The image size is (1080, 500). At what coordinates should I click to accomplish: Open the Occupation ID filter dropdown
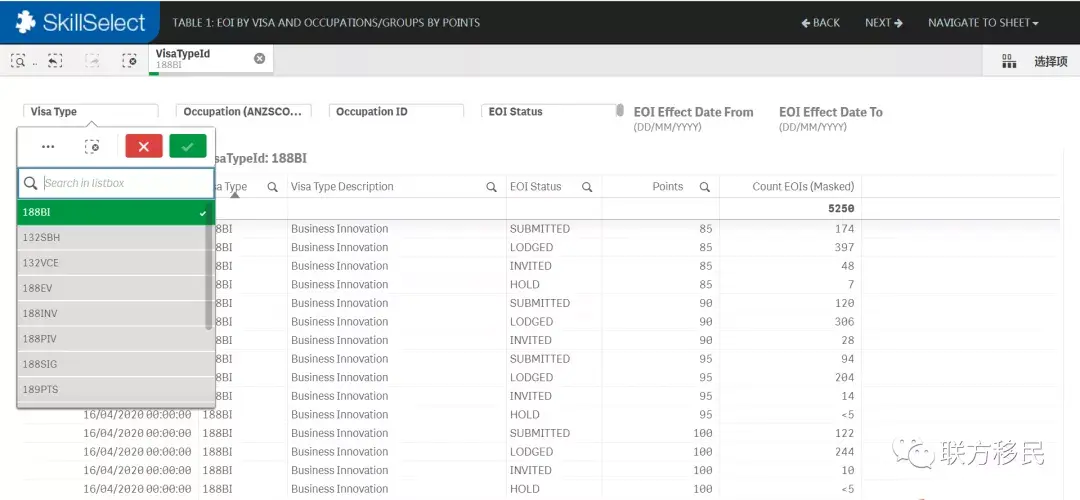tap(398, 112)
